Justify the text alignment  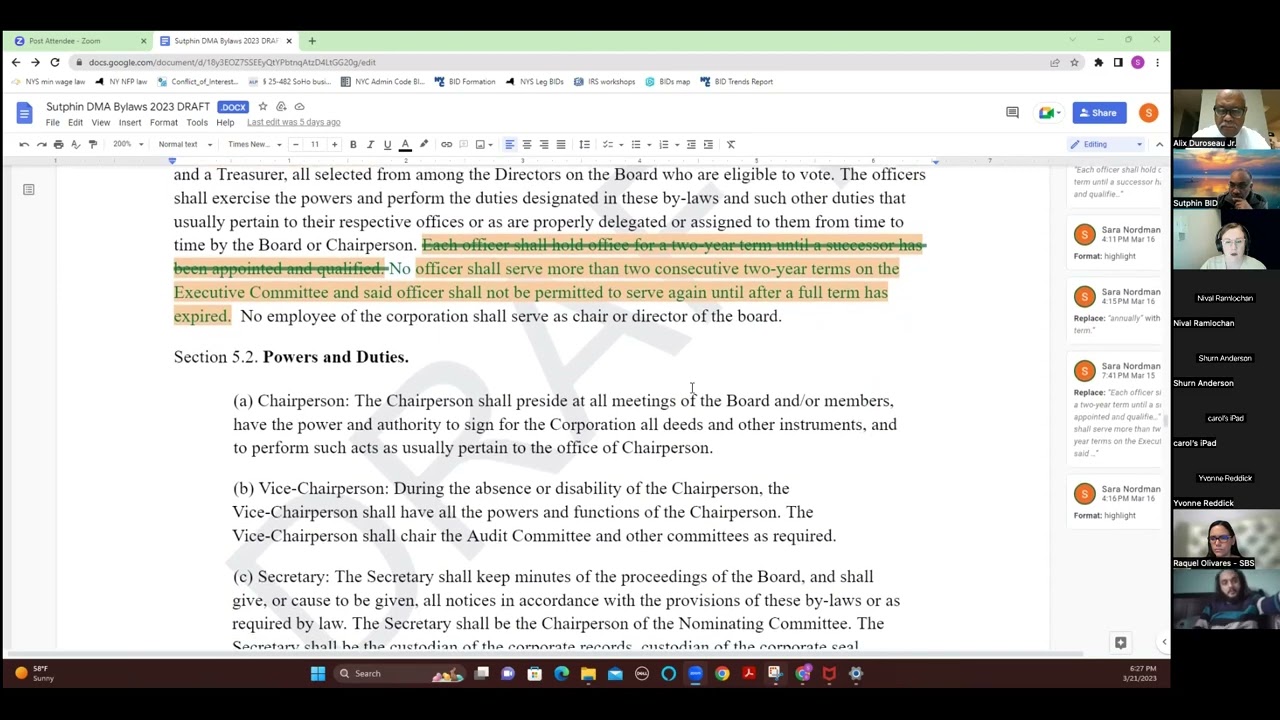pyautogui.click(x=560, y=144)
